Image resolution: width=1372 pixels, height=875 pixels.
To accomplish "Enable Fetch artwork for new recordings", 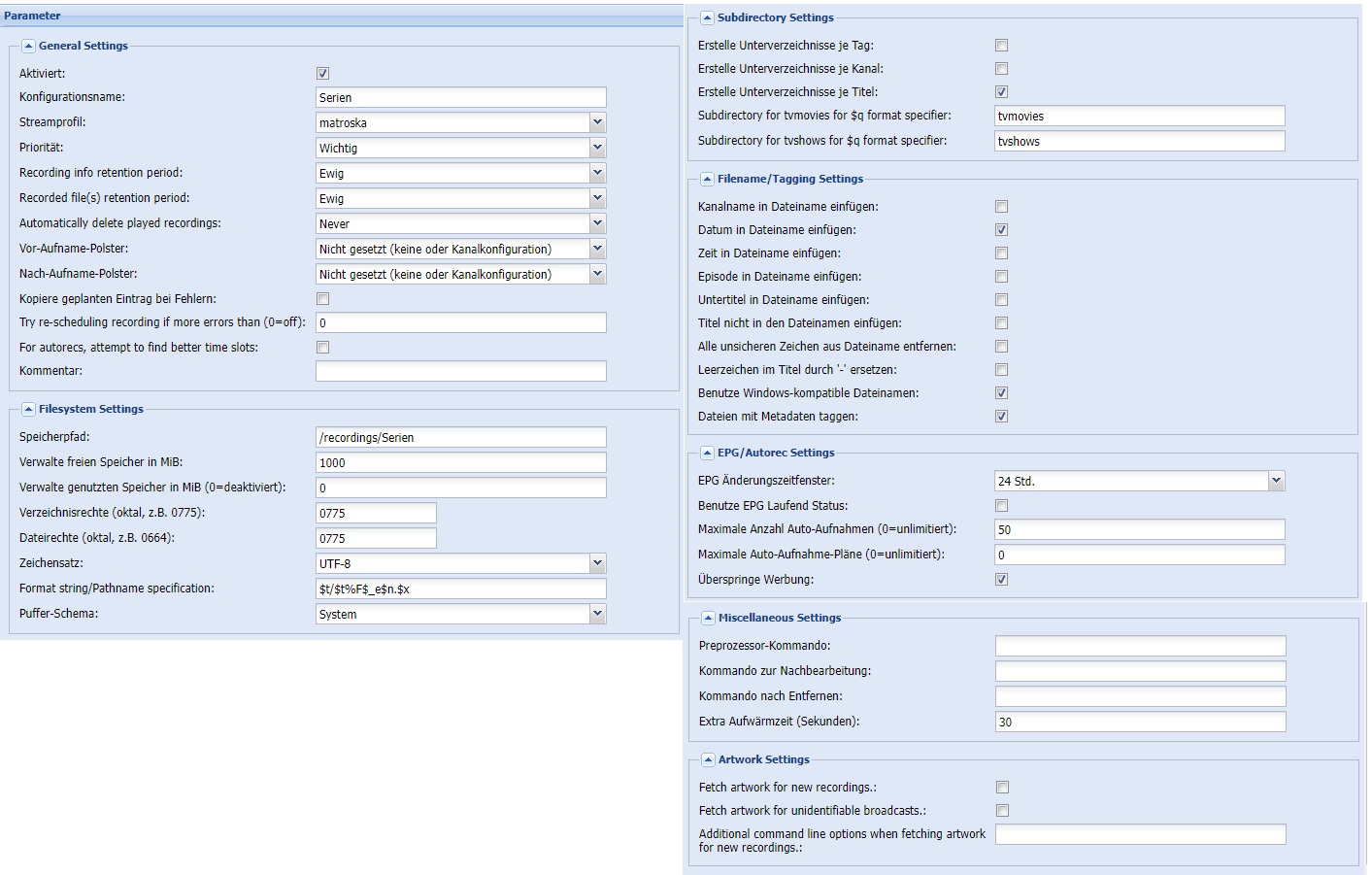I will click(1002, 787).
